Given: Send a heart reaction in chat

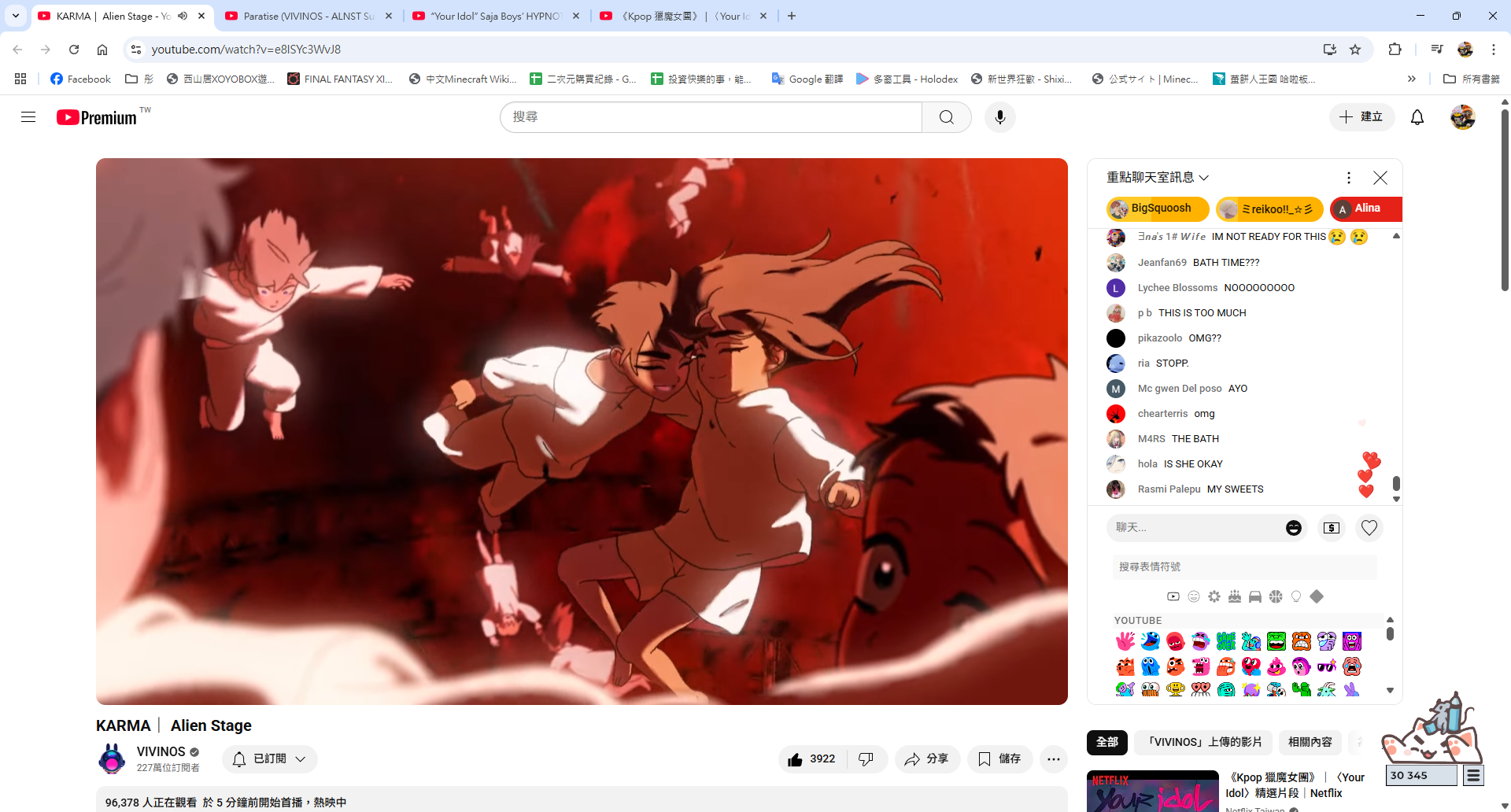Looking at the screenshot, I should (1369, 528).
